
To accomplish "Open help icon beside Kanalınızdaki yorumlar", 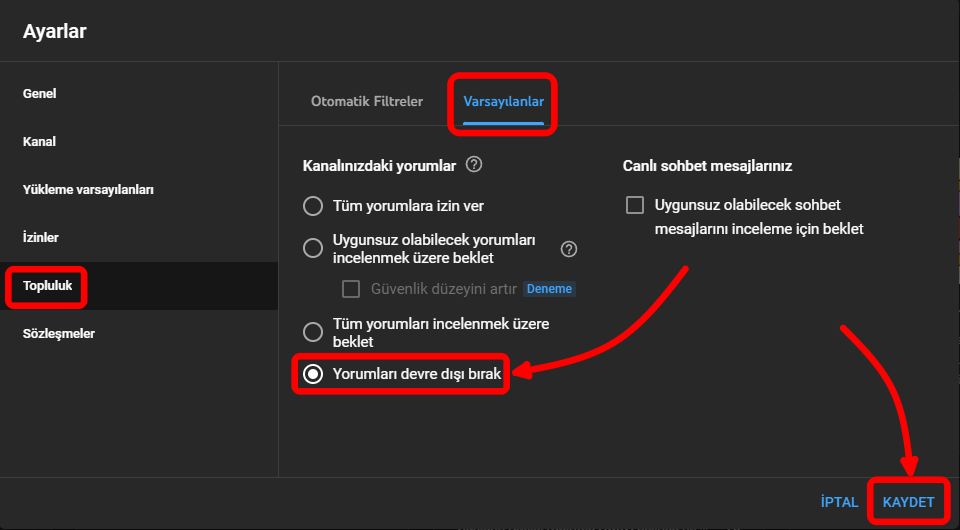I will point(475,165).
